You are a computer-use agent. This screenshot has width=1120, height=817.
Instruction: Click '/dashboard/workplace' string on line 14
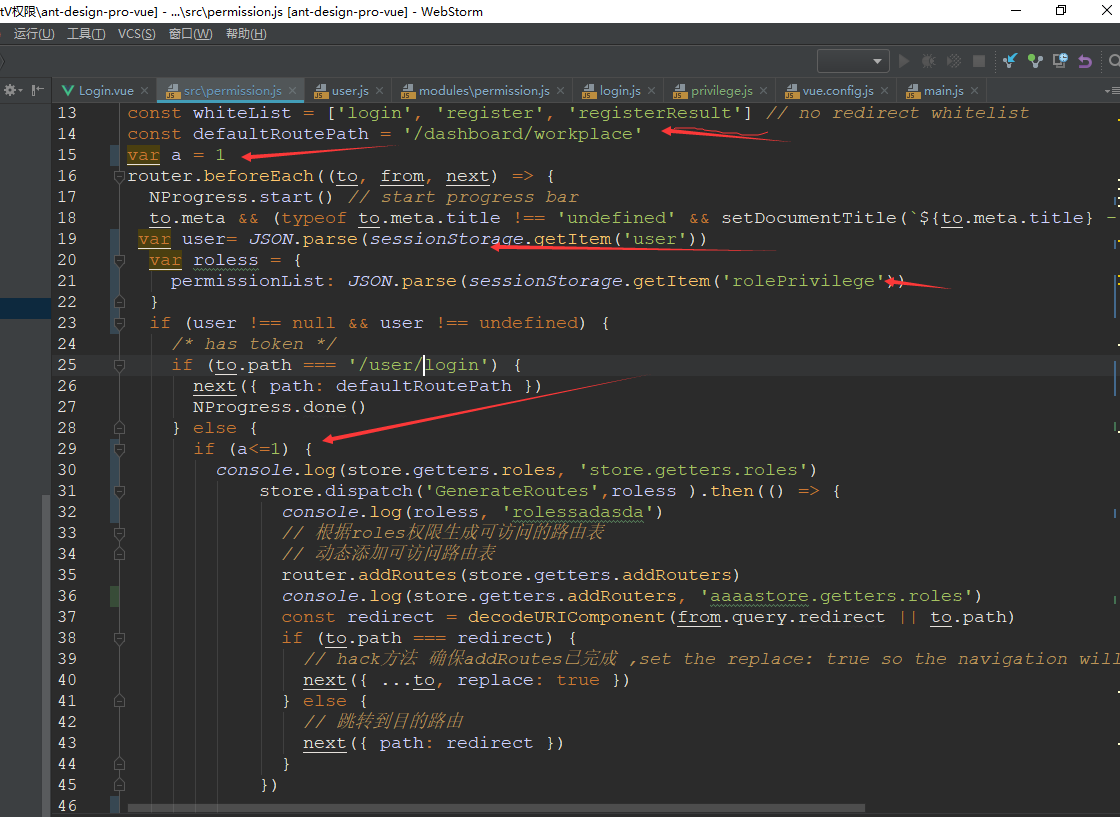523,134
